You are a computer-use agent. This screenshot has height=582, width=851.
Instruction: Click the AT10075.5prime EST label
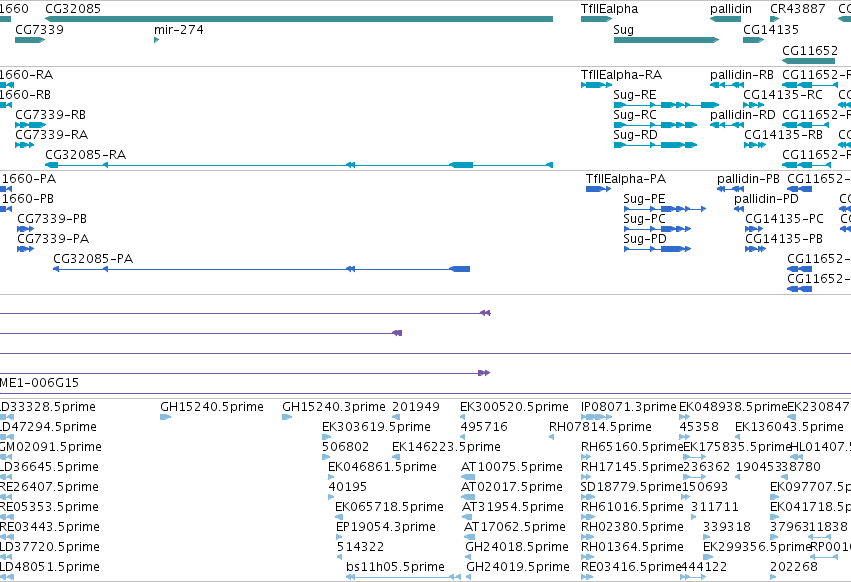point(512,467)
